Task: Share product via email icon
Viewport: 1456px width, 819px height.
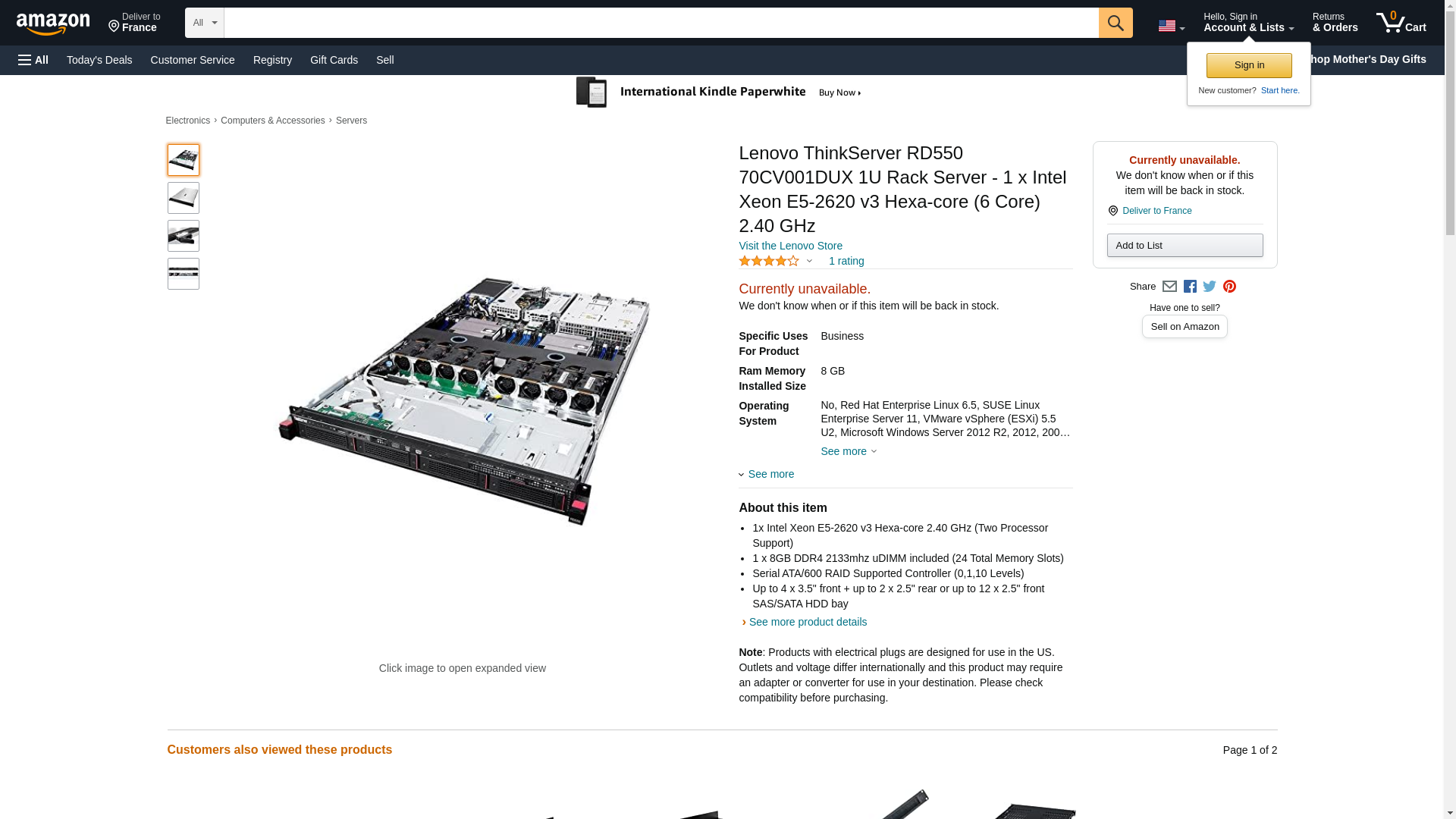Action: tap(1169, 287)
